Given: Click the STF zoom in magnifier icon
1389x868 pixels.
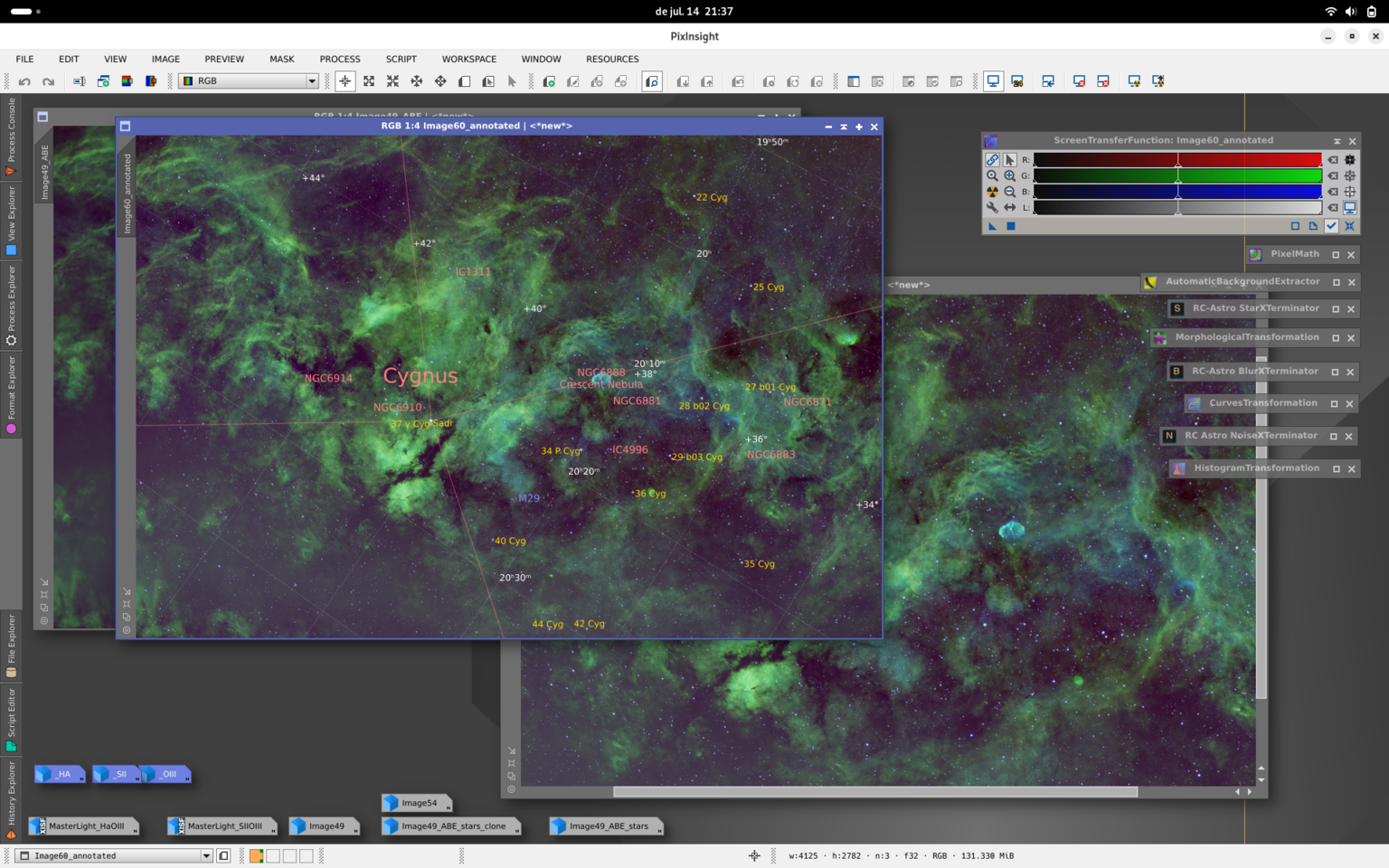Looking at the screenshot, I should pyautogui.click(x=1009, y=175).
